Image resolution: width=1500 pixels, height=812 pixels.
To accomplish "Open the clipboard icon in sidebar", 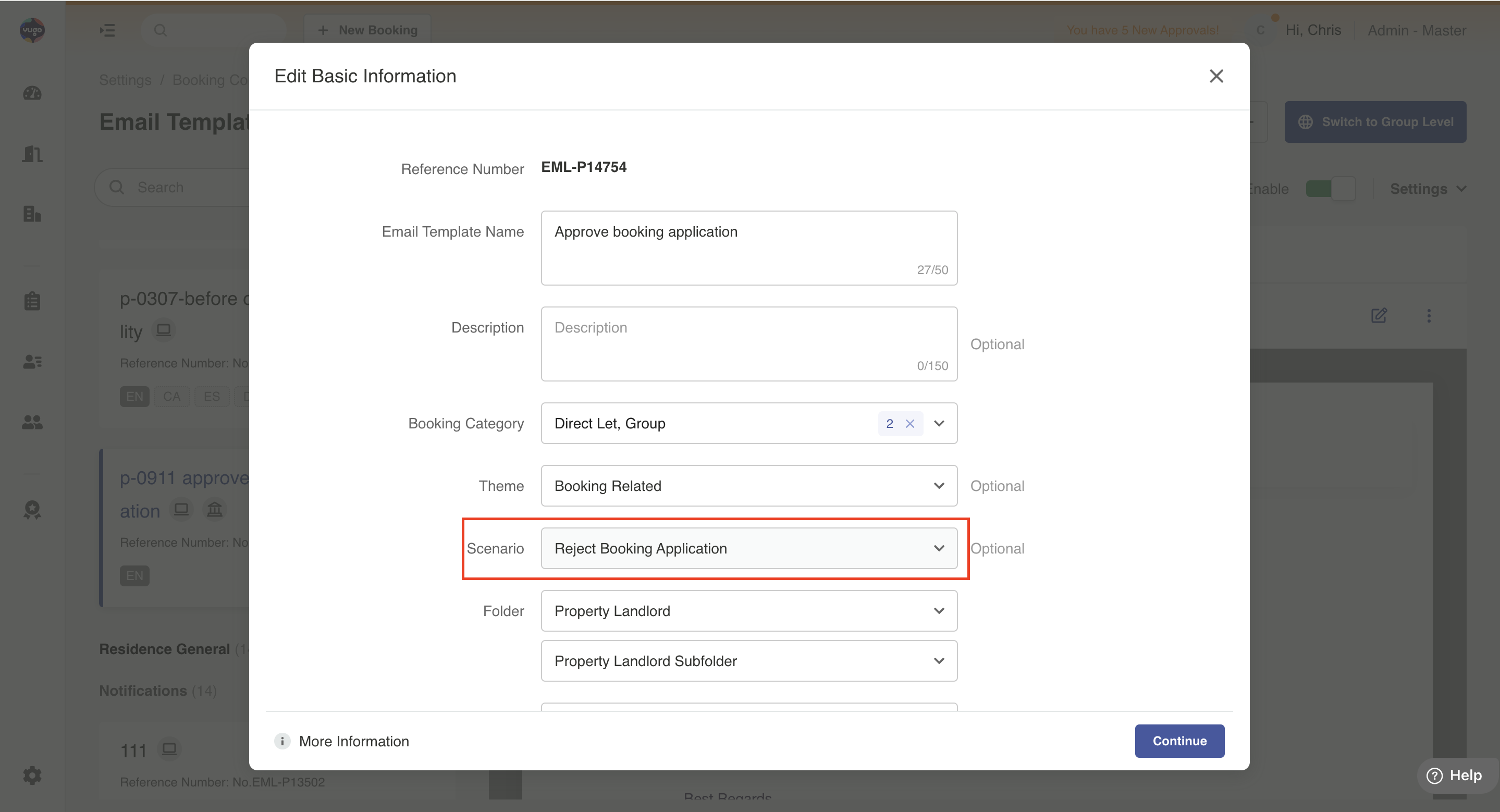I will [32, 302].
